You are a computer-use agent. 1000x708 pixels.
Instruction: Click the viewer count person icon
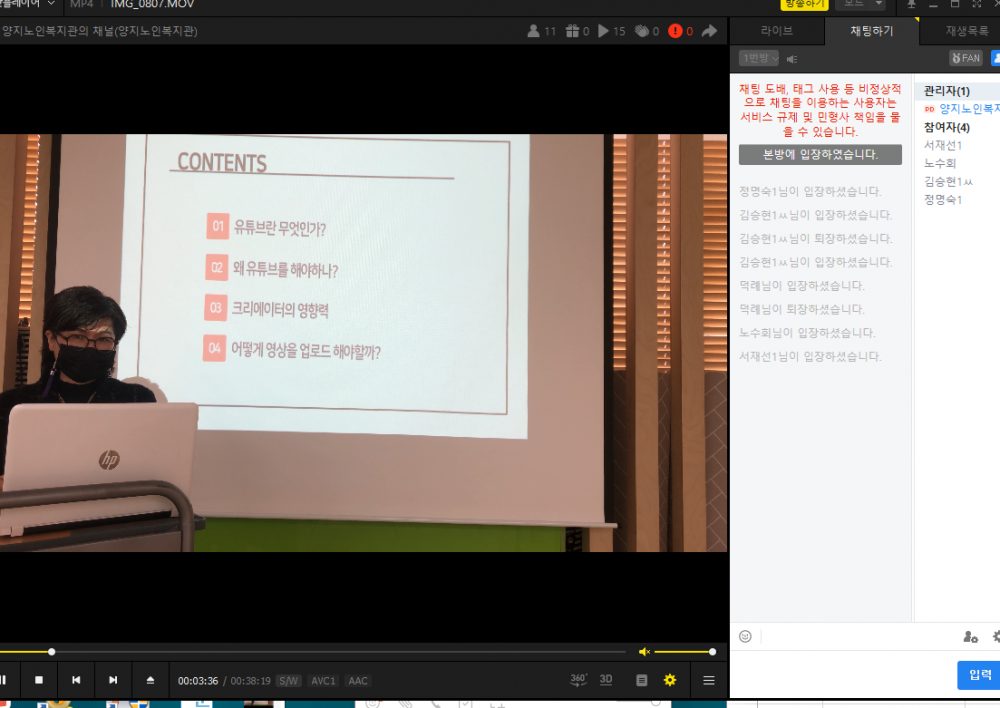(533, 31)
